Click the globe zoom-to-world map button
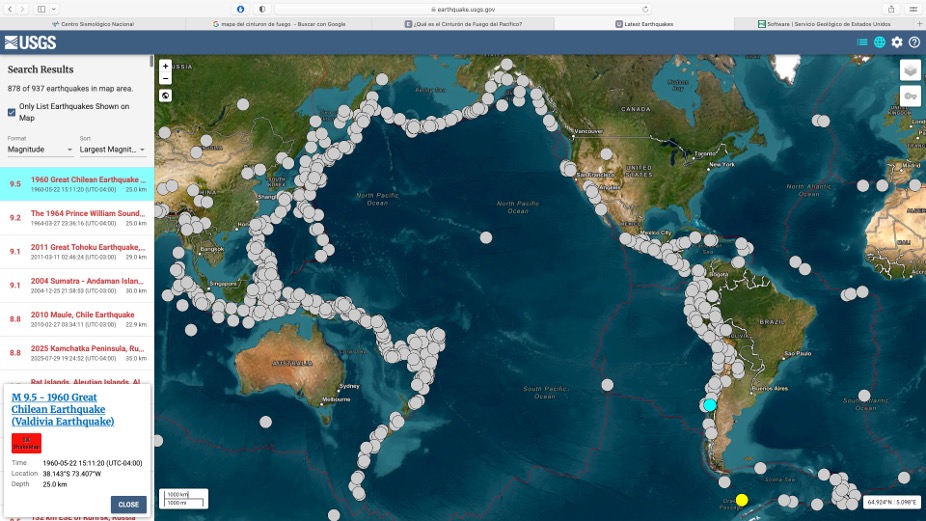926x521 pixels. (x=165, y=96)
